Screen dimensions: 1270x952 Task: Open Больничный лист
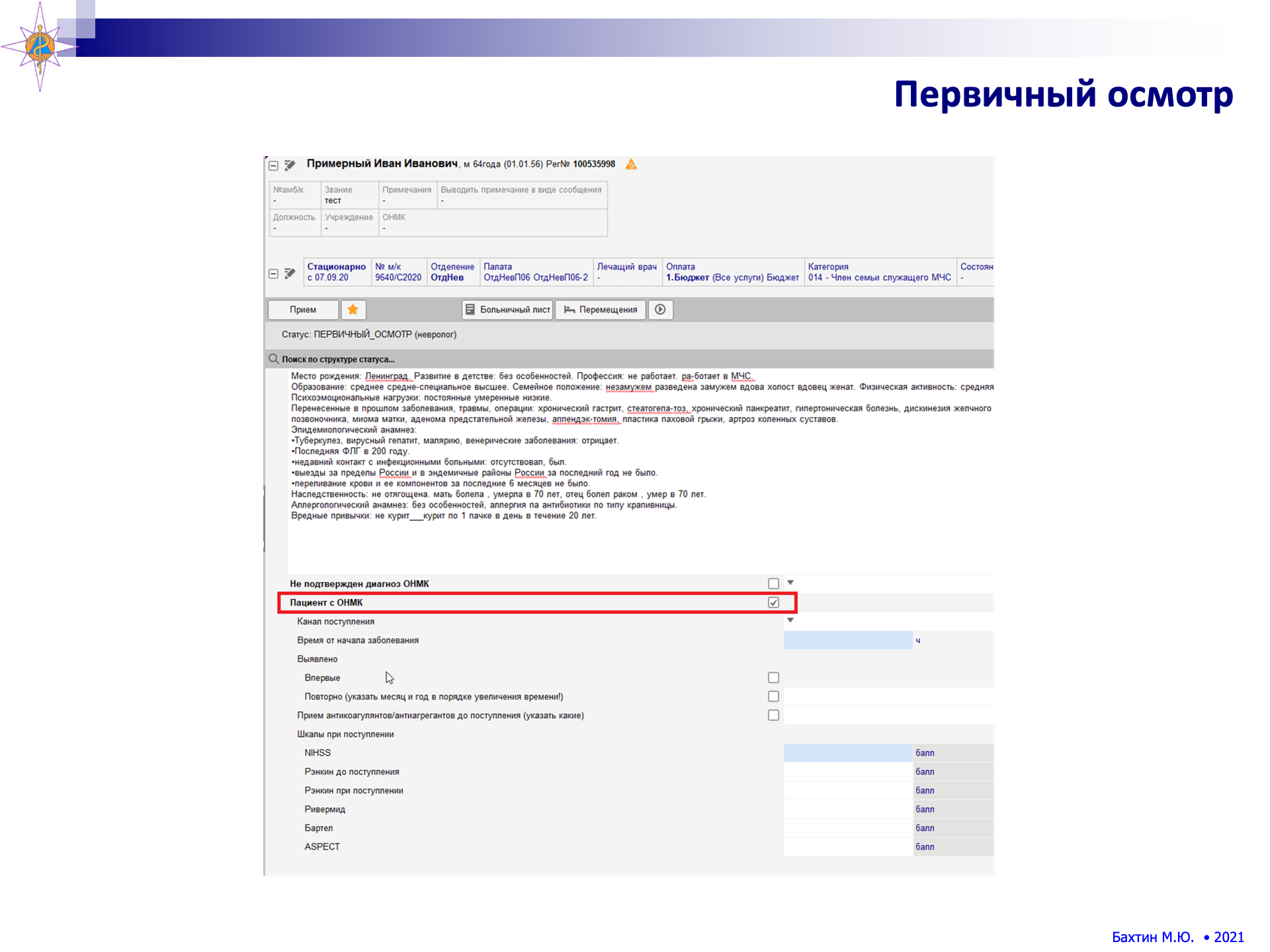pyautogui.click(x=508, y=309)
